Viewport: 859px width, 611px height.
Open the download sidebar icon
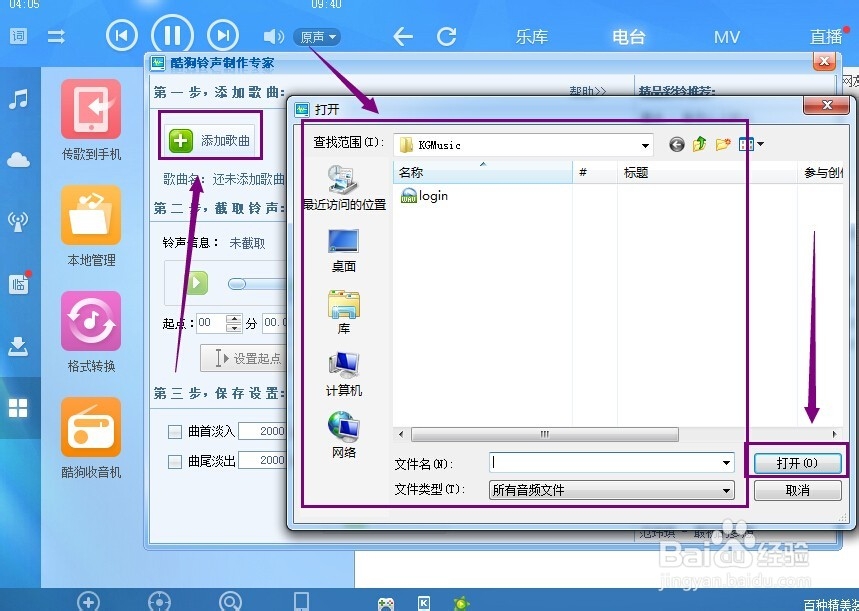(x=18, y=346)
